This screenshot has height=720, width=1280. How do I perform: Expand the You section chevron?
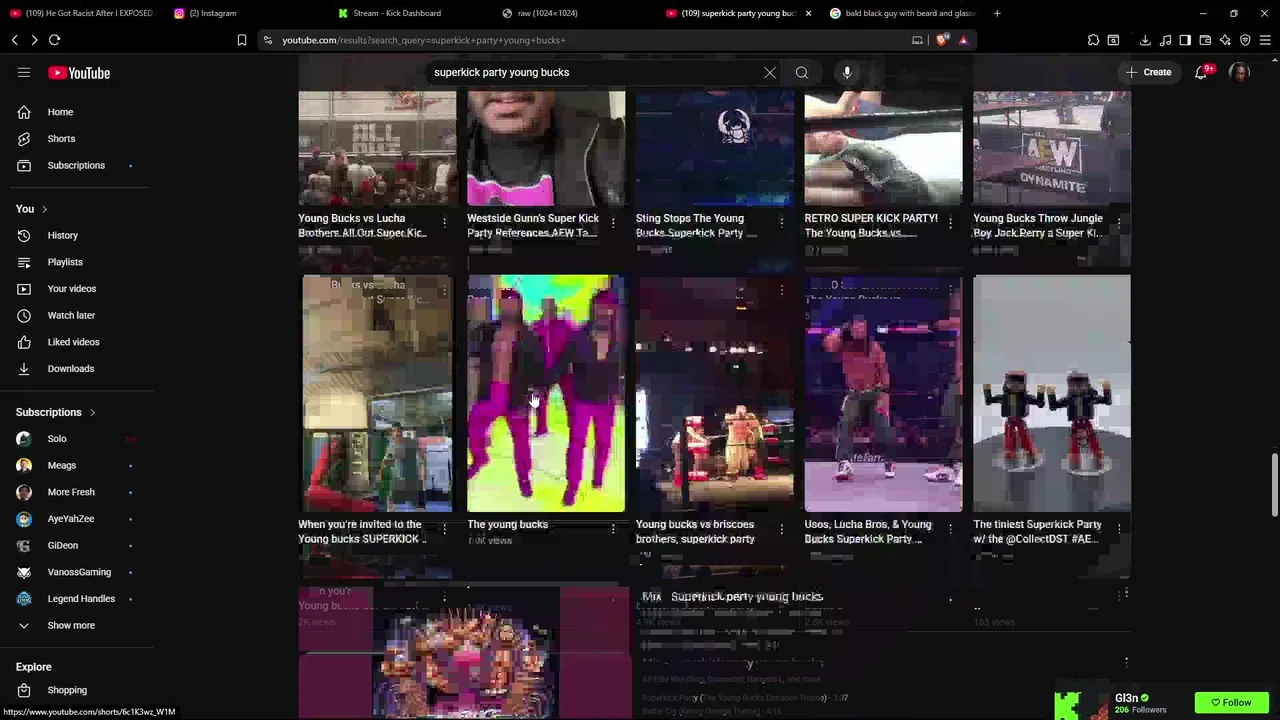click(44, 209)
